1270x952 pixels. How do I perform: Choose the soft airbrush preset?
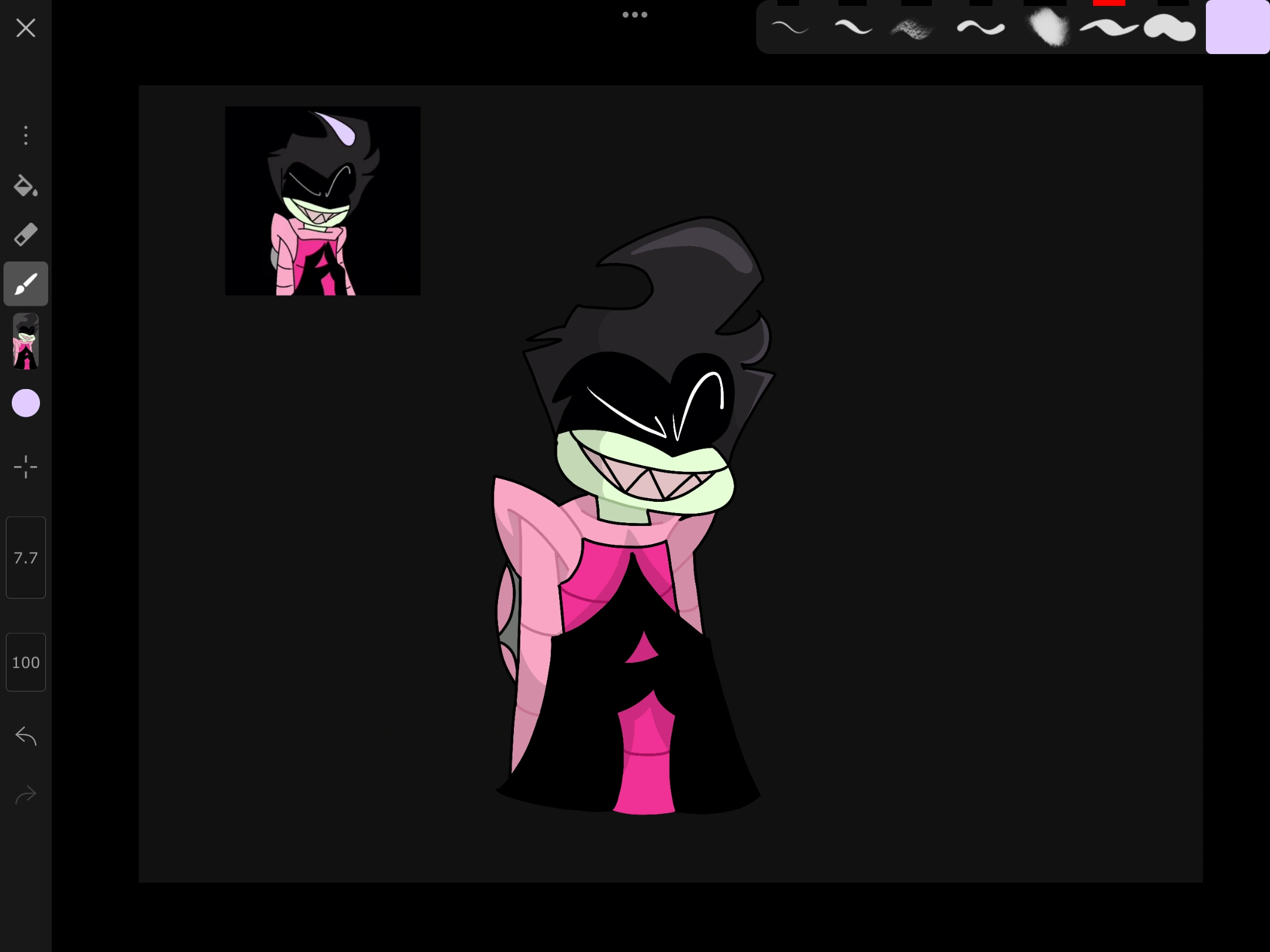[1049, 28]
